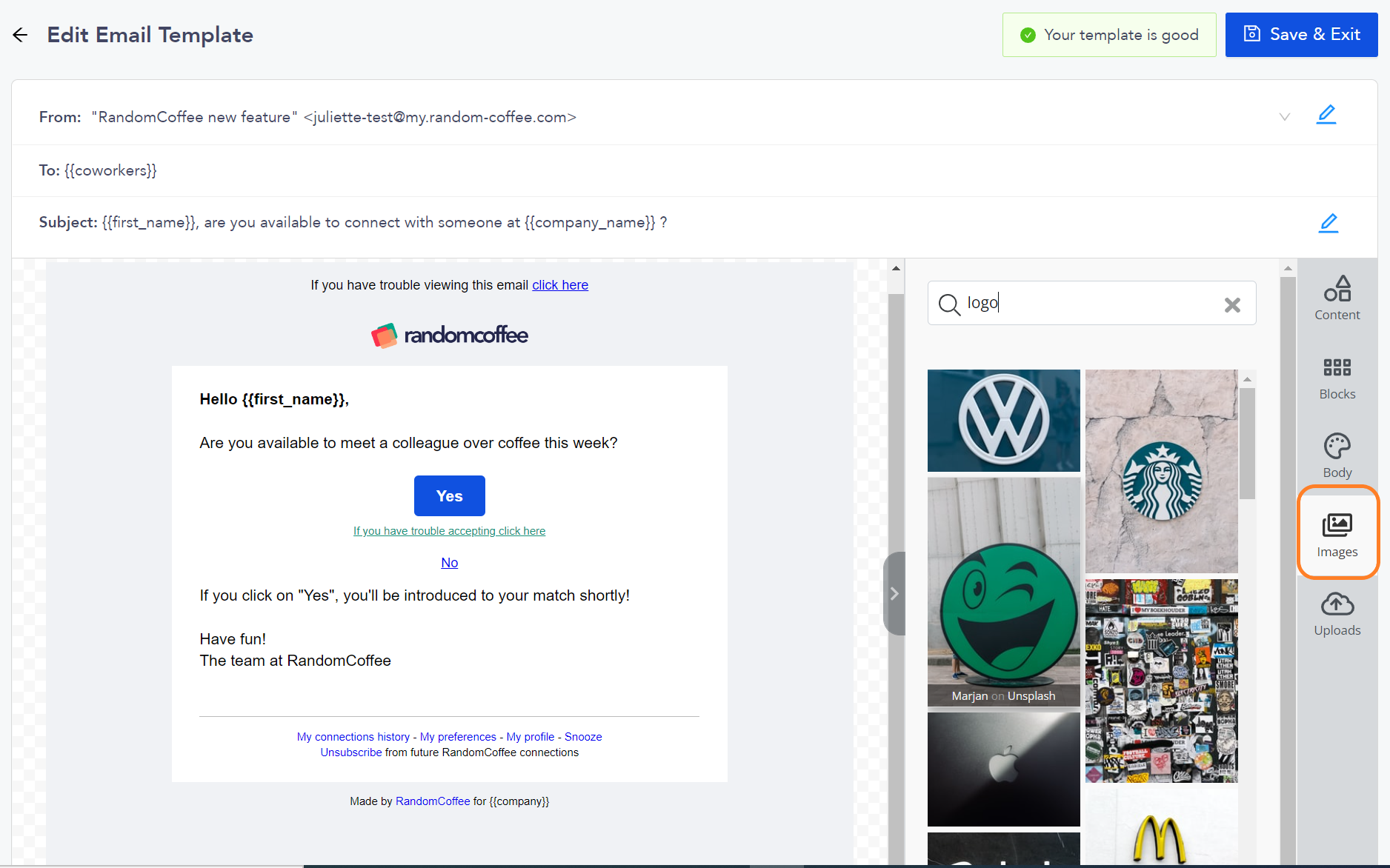Click the image results scrollbar thumb

(x=1248, y=443)
